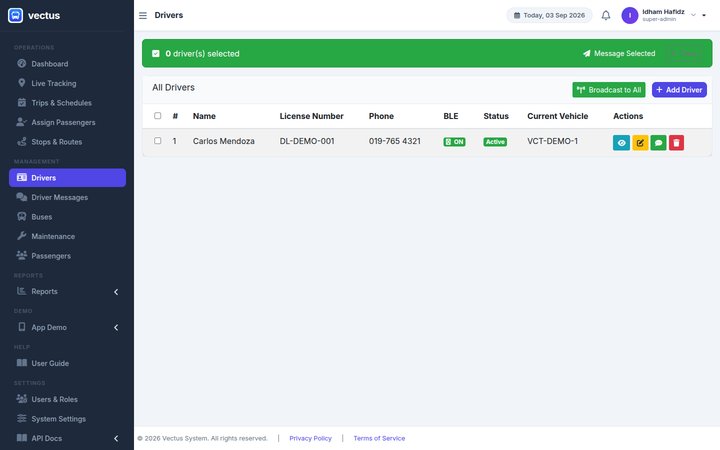This screenshot has width=720, height=450.
Task: Open Trips & Schedules section
Action: (x=67, y=103)
